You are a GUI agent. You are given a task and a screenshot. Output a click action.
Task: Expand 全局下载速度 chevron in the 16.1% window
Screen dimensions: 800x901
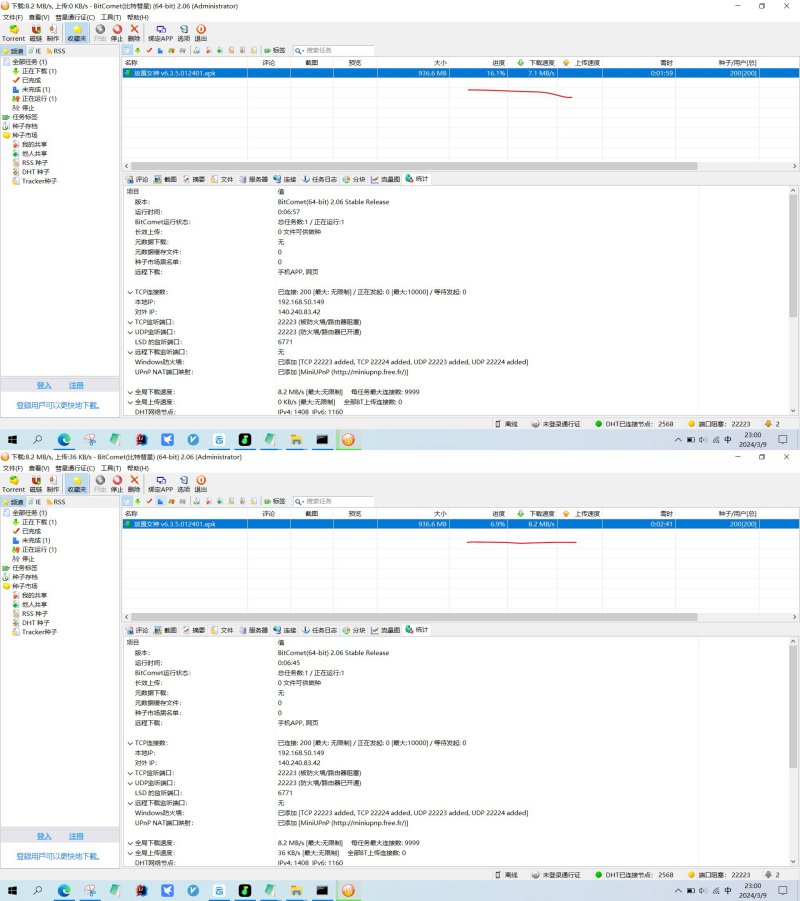coord(130,392)
